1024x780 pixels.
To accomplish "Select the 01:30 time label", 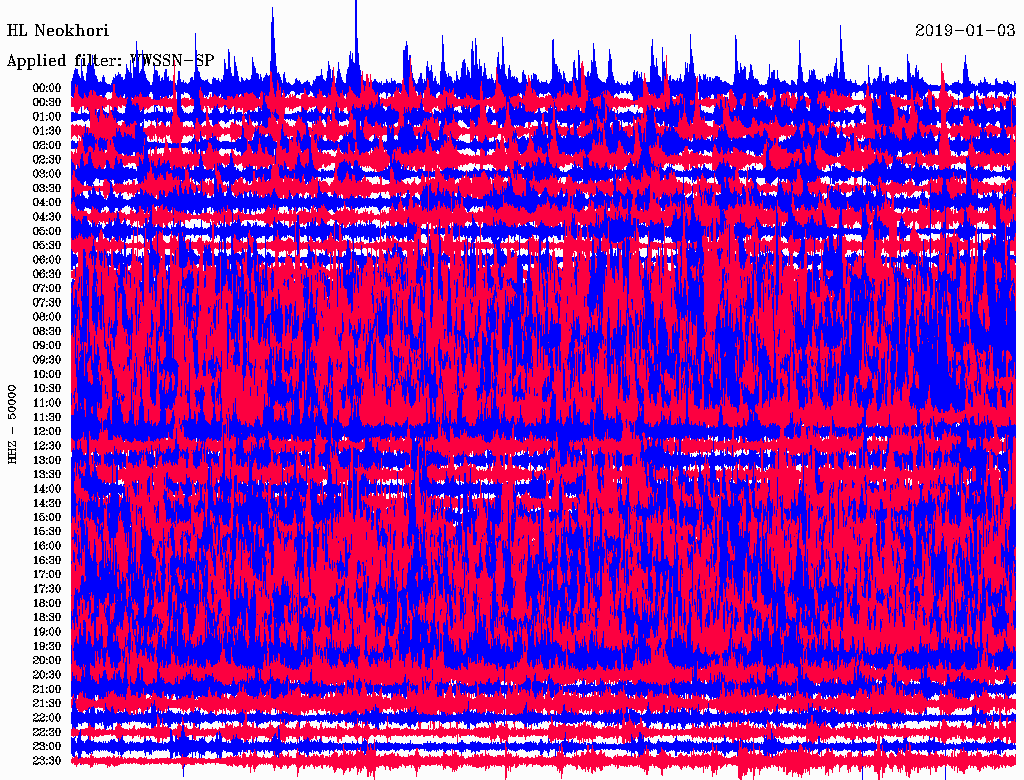I will point(46,131).
